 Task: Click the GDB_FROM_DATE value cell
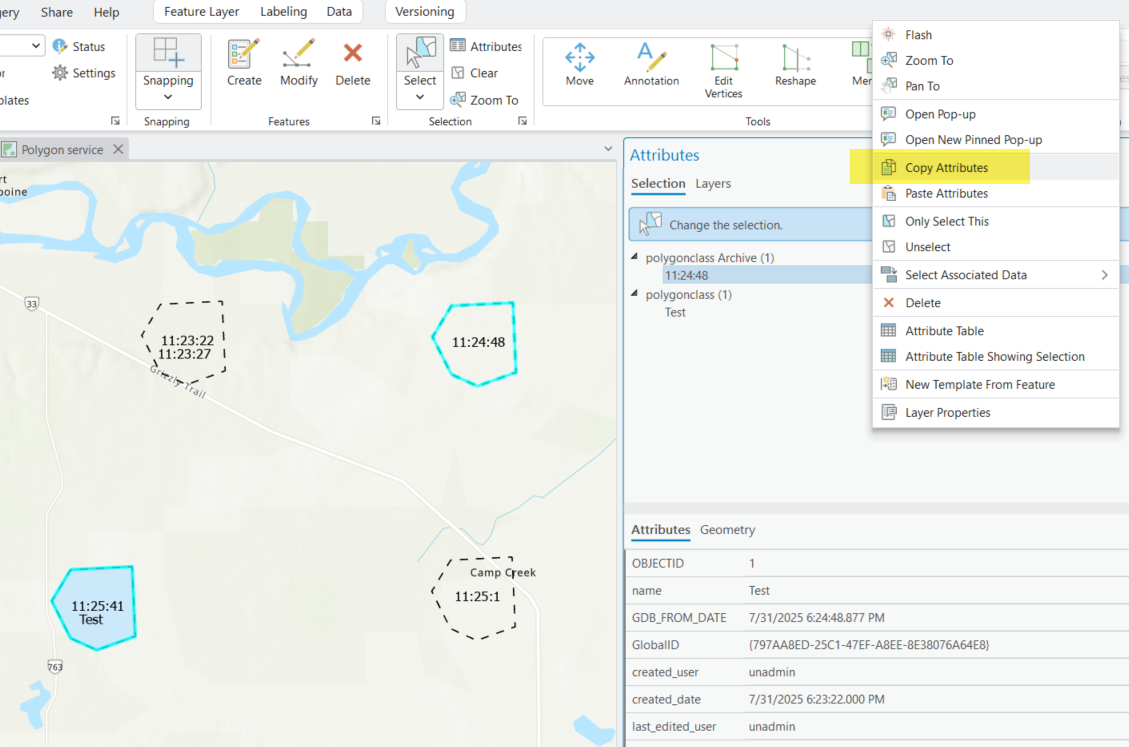pos(817,618)
